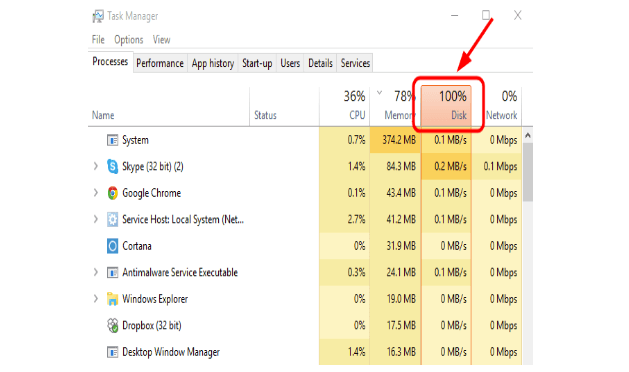Select the Processes tab
Image resolution: width=629 pixels, height=372 pixels.
pyautogui.click(x=110, y=62)
